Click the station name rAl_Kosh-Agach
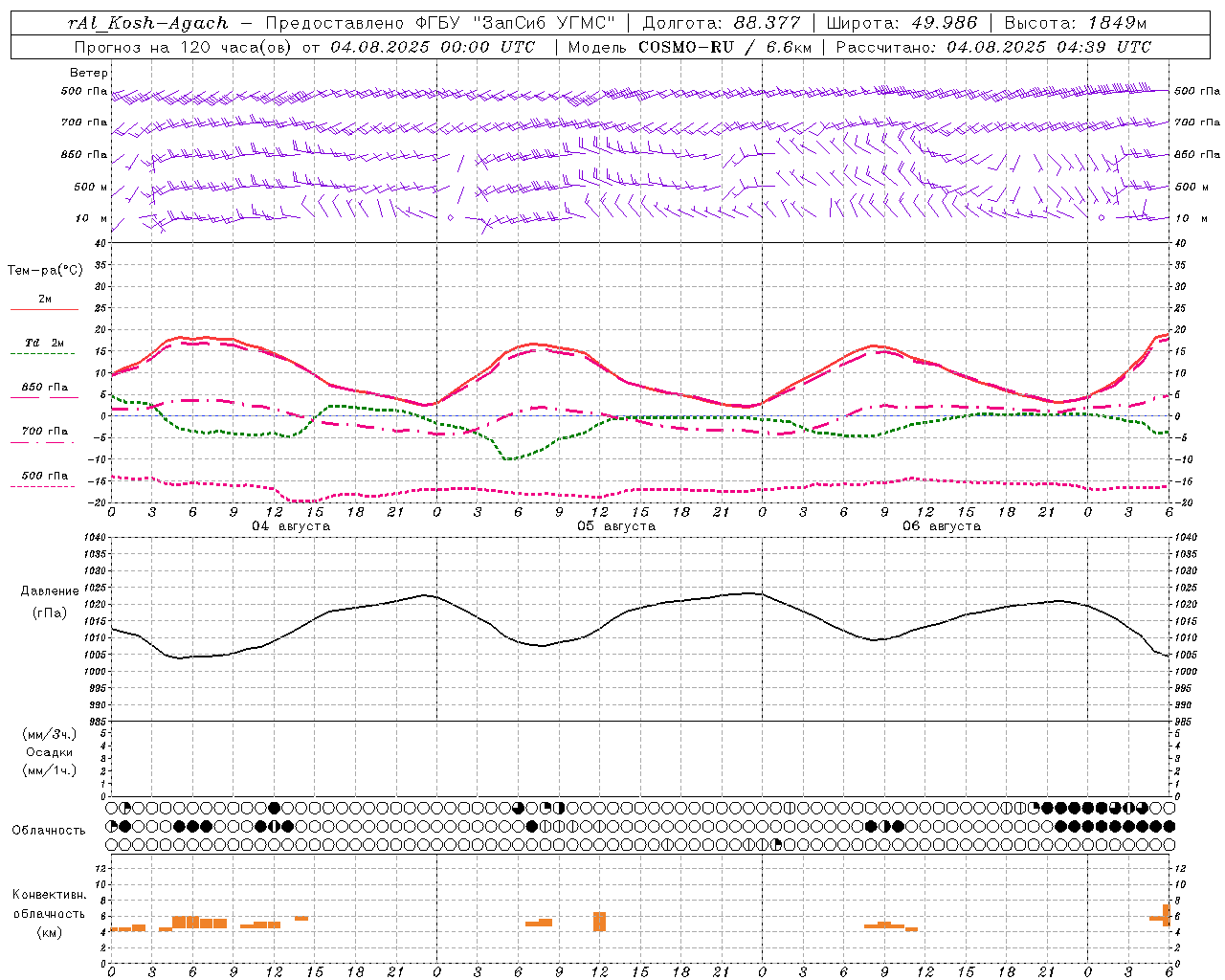 (148, 23)
